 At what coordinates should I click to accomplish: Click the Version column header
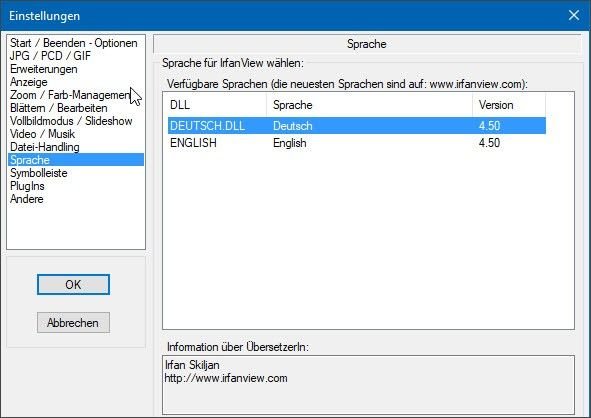[509, 105]
